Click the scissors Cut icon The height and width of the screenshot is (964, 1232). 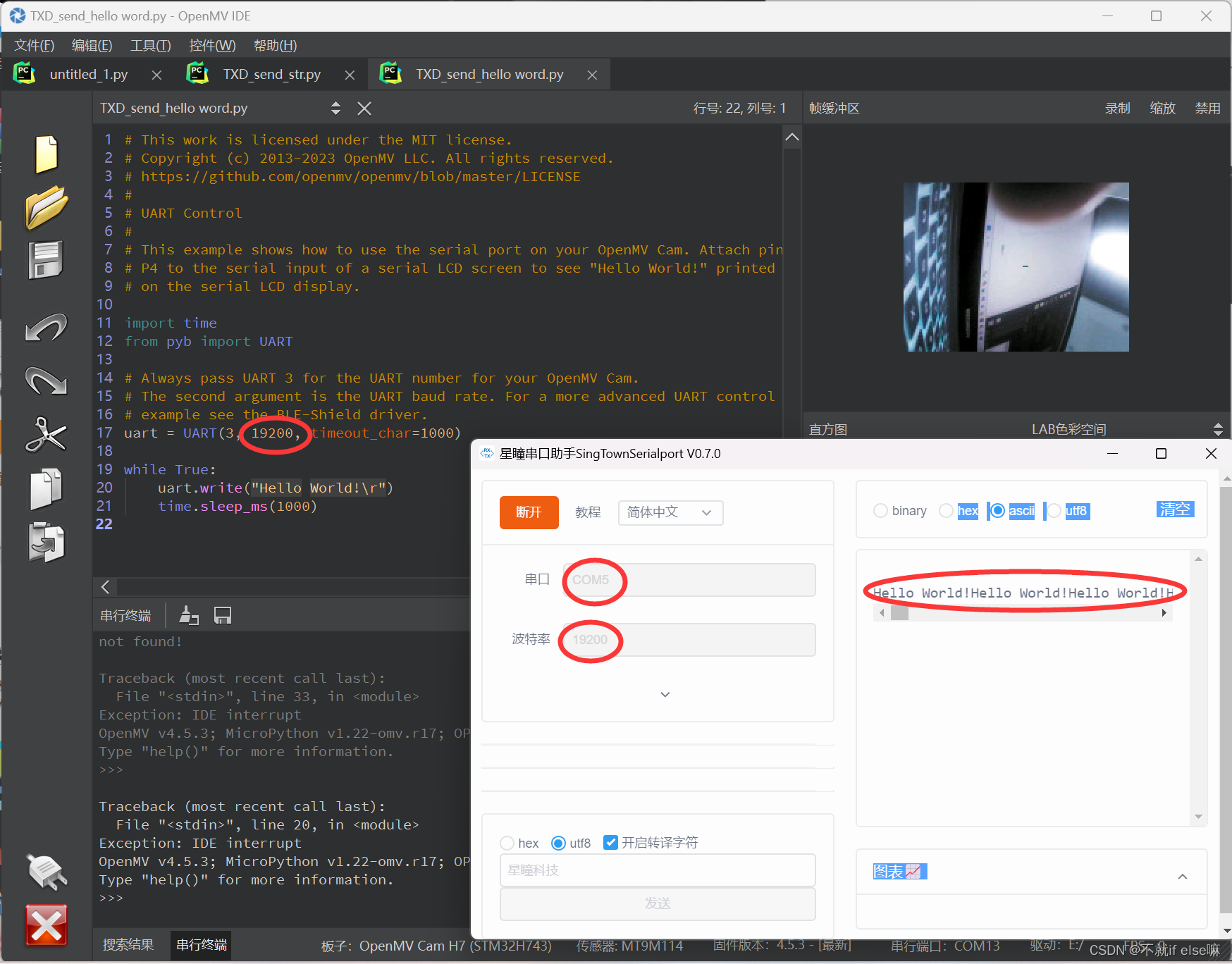[46, 433]
